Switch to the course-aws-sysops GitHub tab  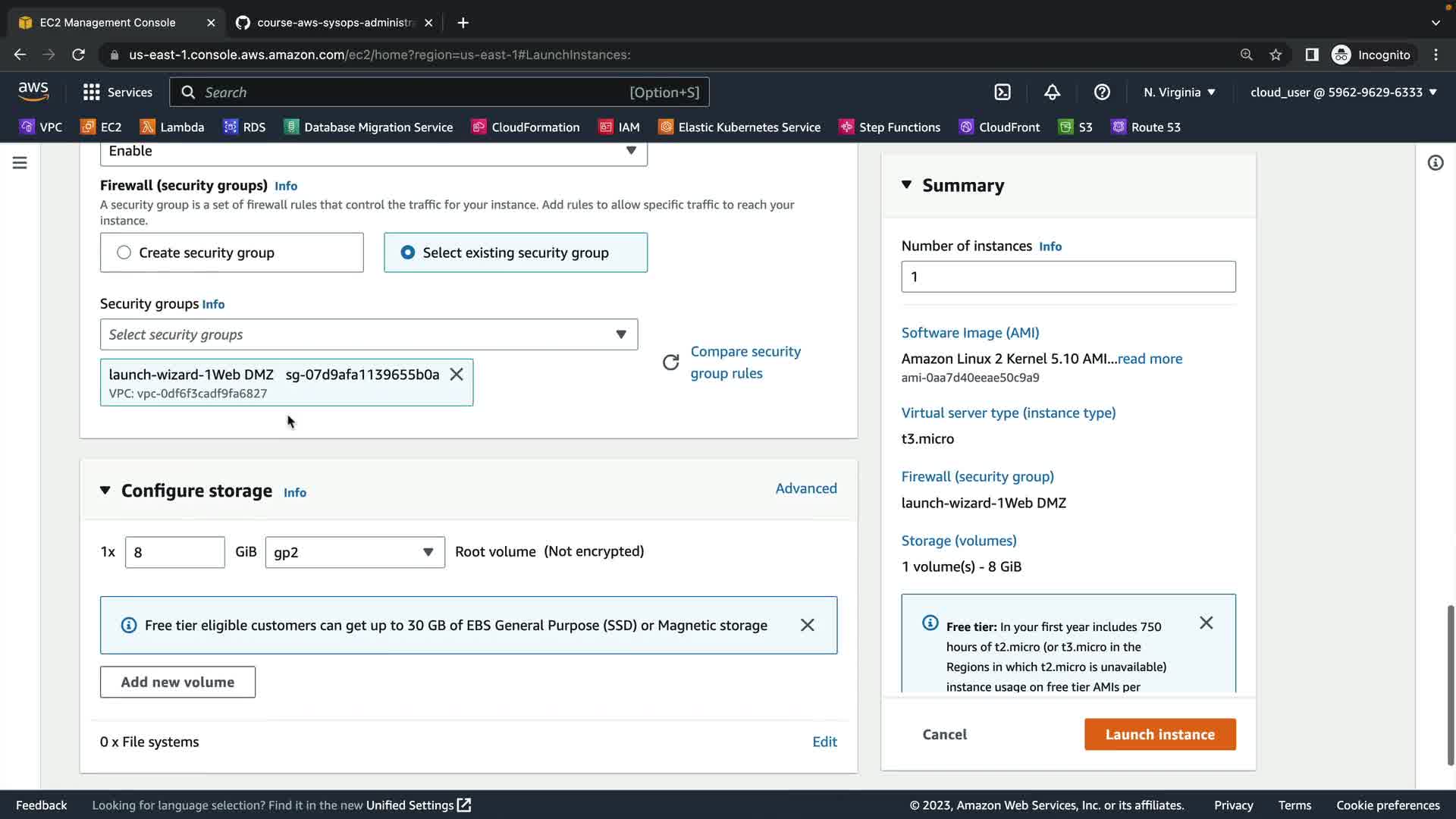[334, 23]
